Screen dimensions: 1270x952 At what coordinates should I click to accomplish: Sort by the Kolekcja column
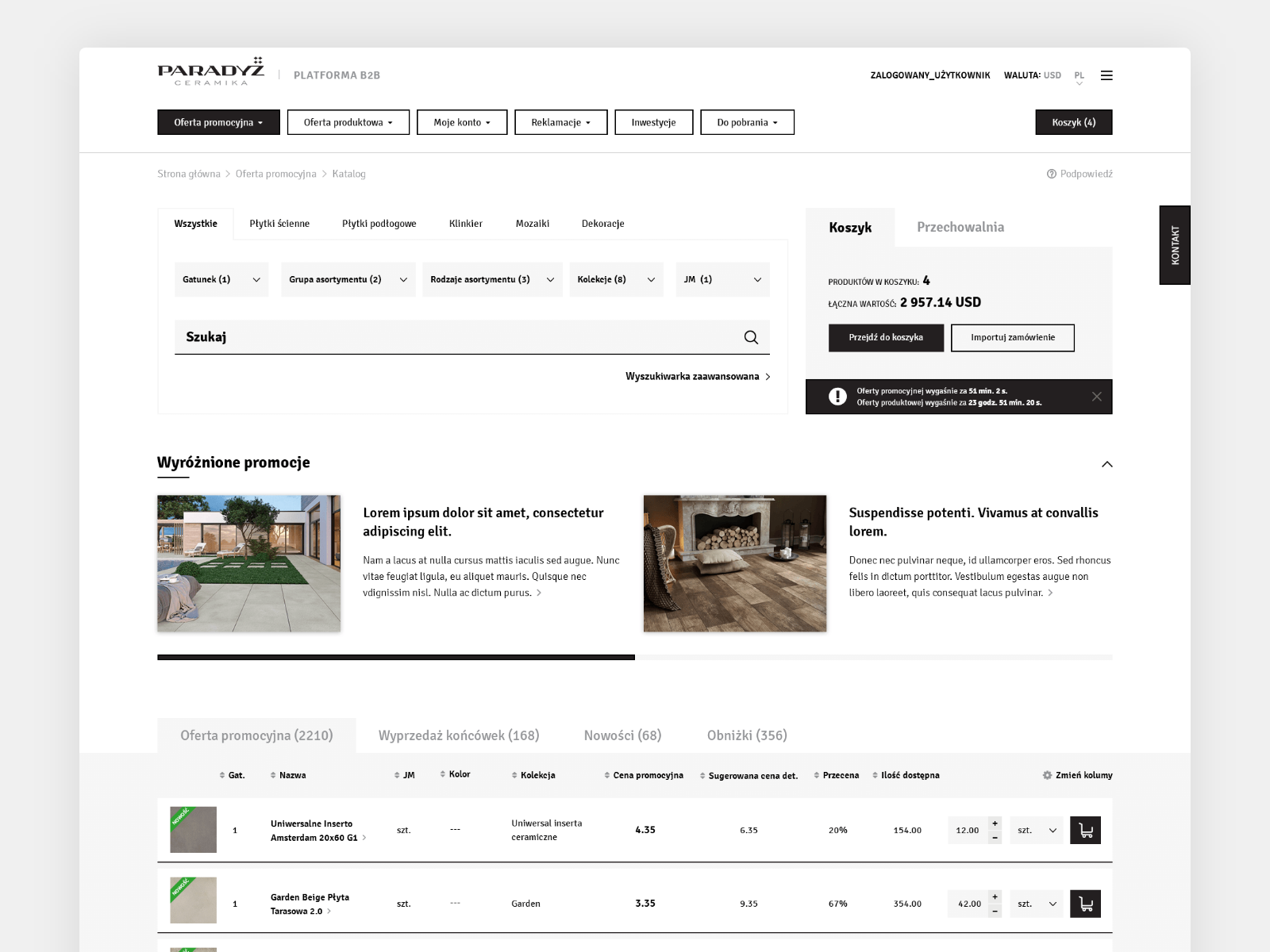coord(533,775)
